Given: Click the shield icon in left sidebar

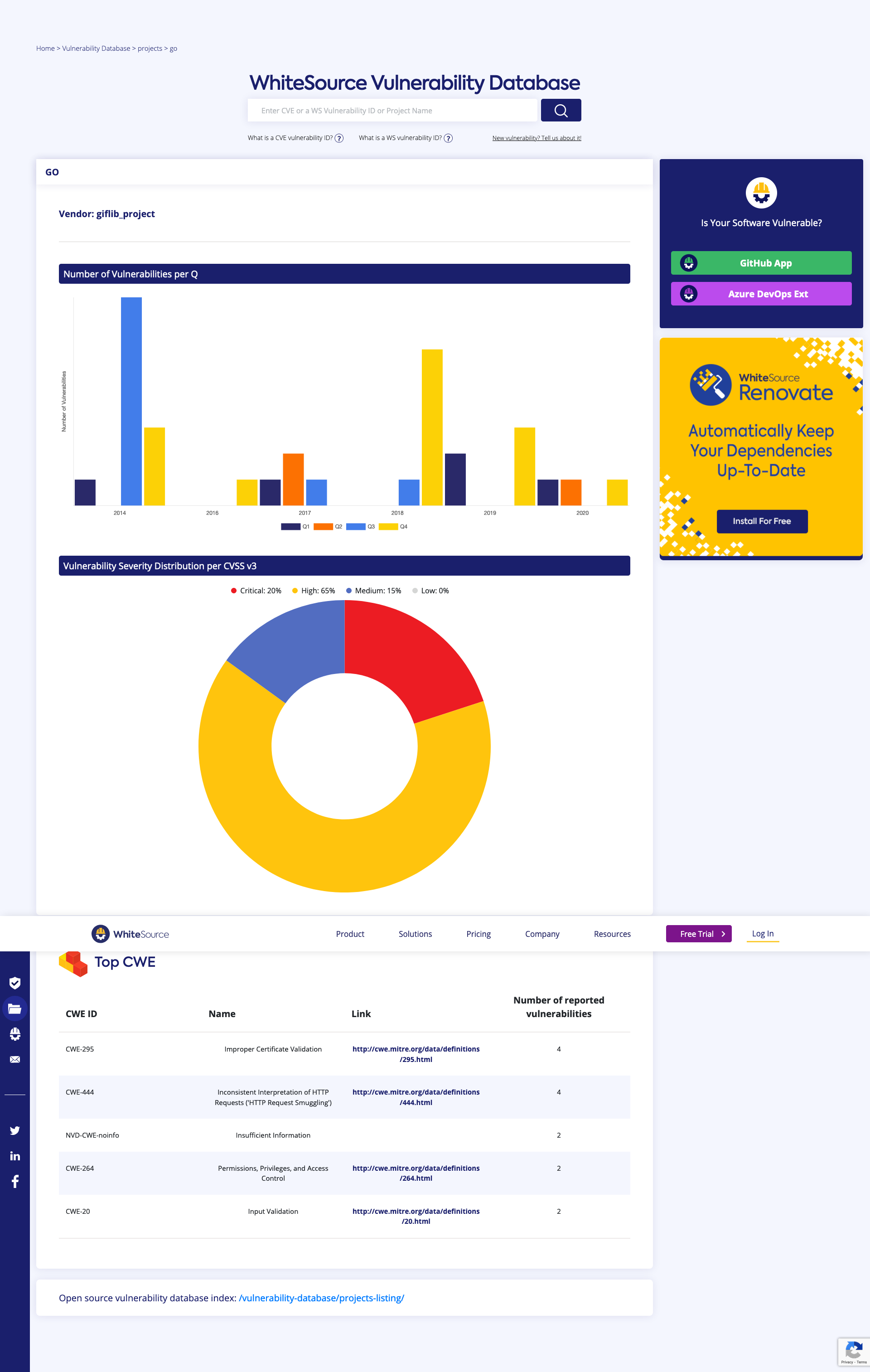Looking at the screenshot, I should pyautogui.click(x=15, y=983).
